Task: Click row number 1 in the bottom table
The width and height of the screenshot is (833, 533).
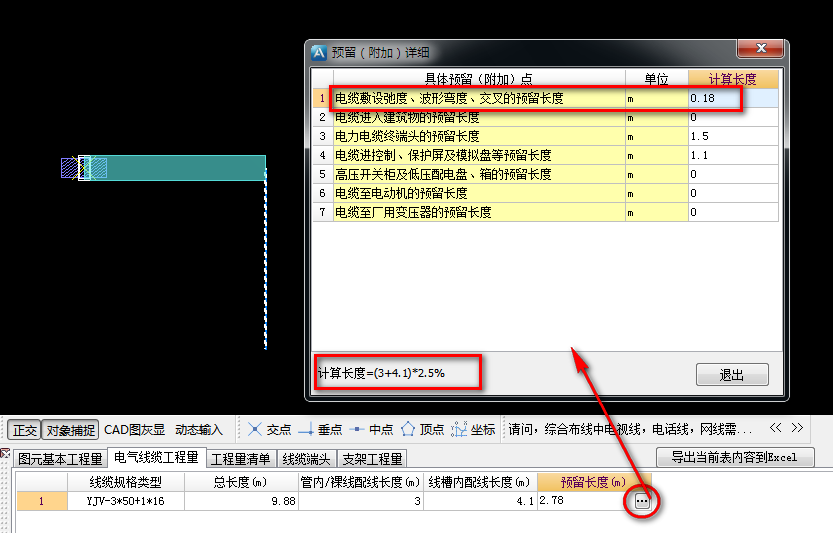Action: click(x=41, y=501)
